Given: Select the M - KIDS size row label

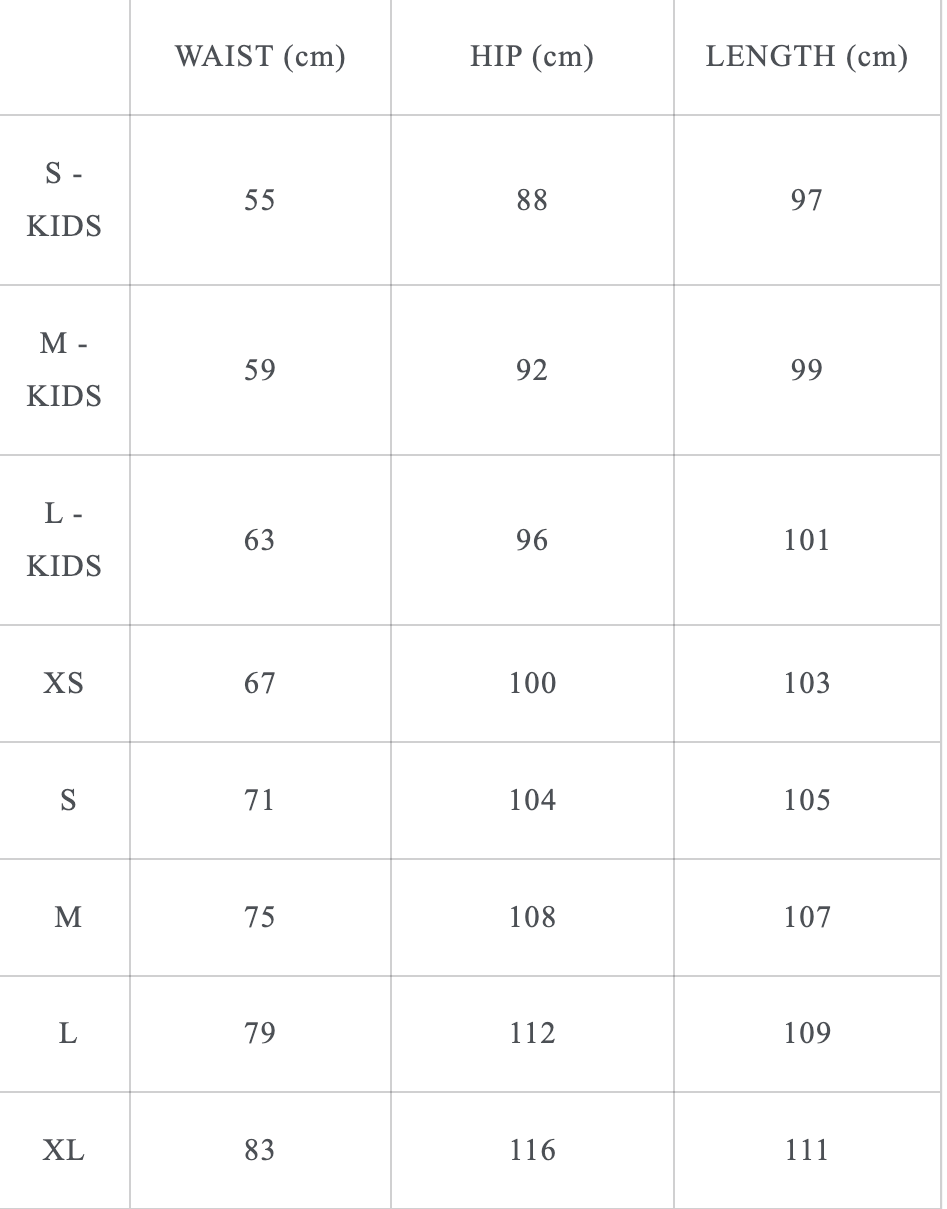Looking at the screenshot, I should tap(64, 370).
